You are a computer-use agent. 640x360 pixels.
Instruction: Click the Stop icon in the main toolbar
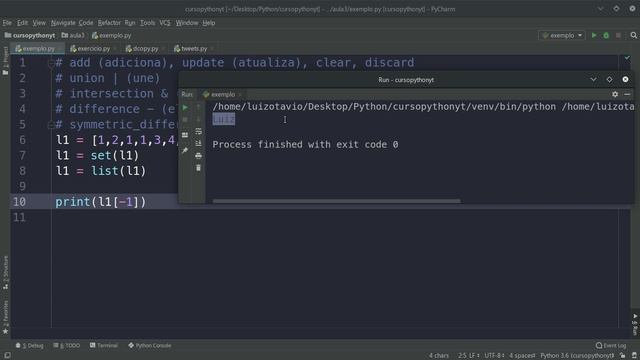pyautogui.click(x=618, y=36)
